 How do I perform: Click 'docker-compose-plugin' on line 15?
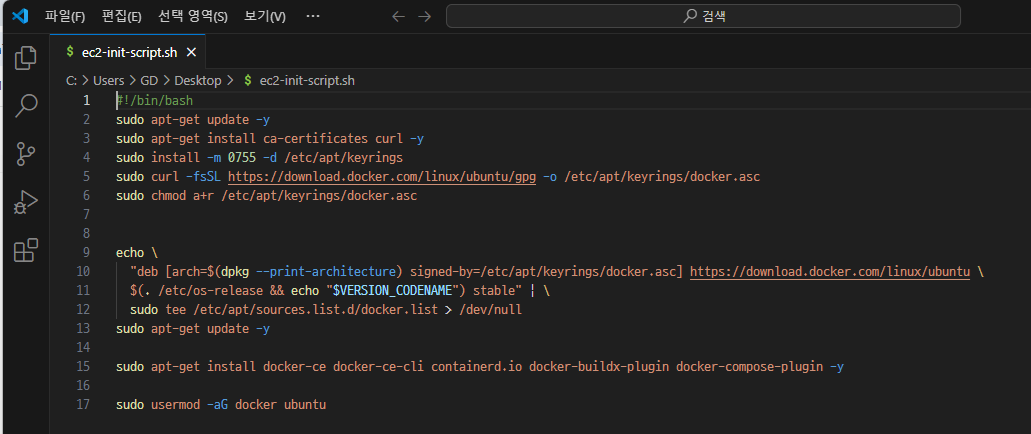coord(750,366)
